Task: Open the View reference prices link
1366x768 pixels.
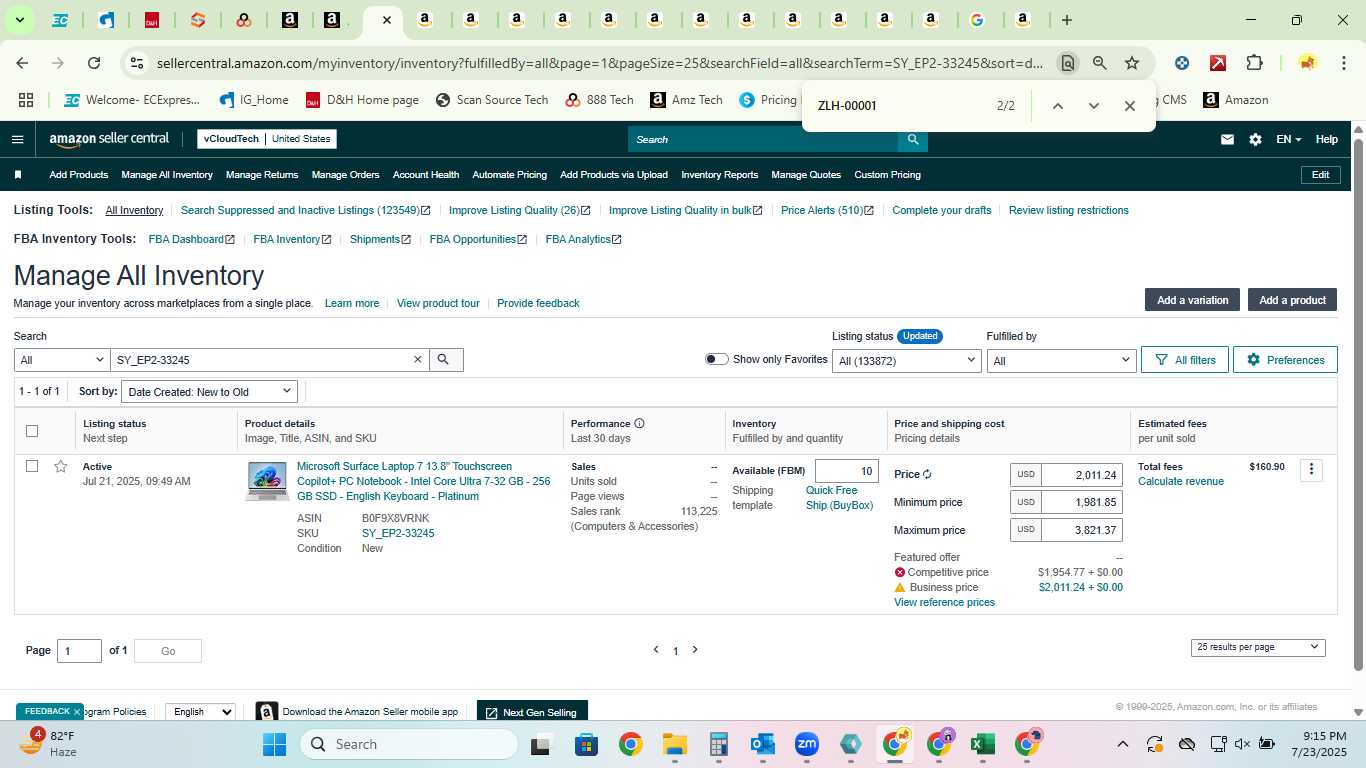Action: tap(944, 602)
